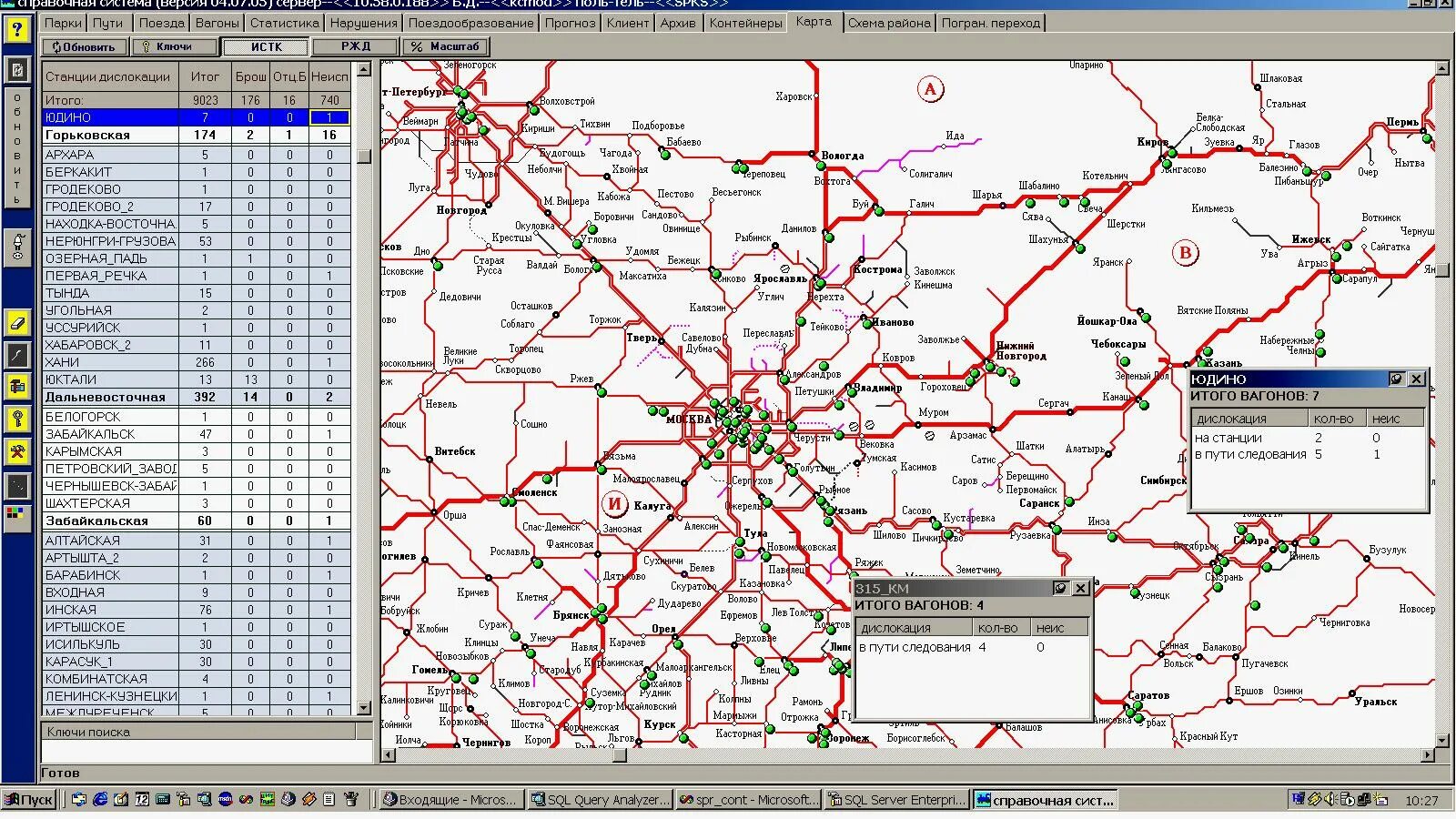The width and height of the screenshot is (1456, 819).
Task: Sort by 'Станции дислокации' column header
Action: 109,76
